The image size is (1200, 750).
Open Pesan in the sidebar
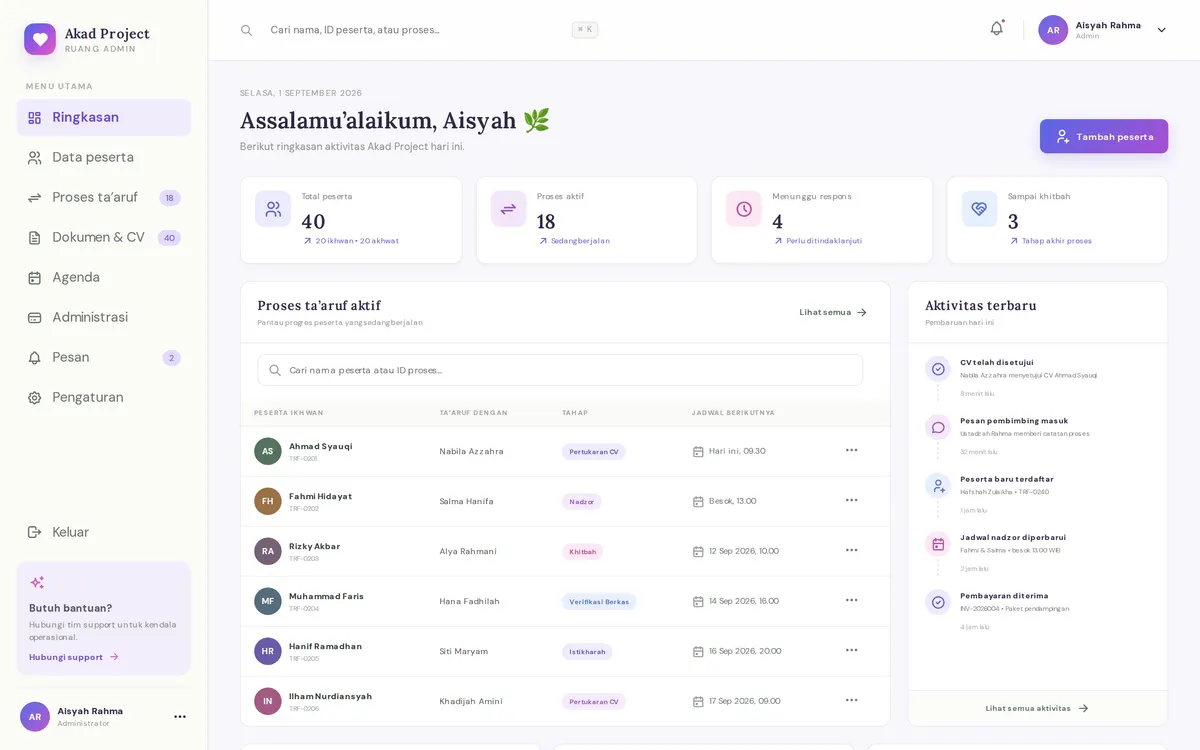coord(104,357)
